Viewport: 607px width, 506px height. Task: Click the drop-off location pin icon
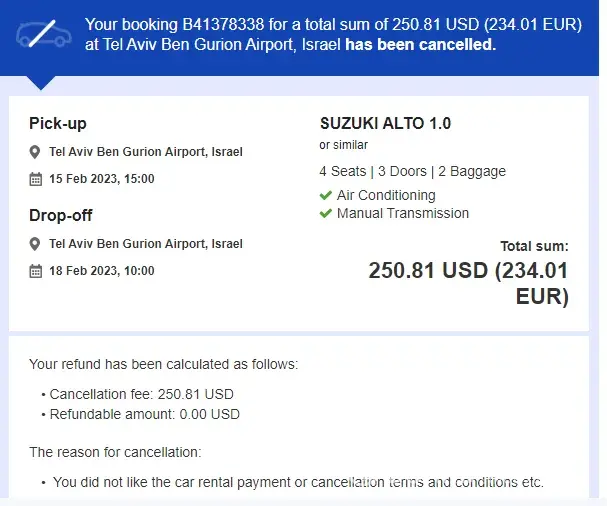tap(35, 244)
